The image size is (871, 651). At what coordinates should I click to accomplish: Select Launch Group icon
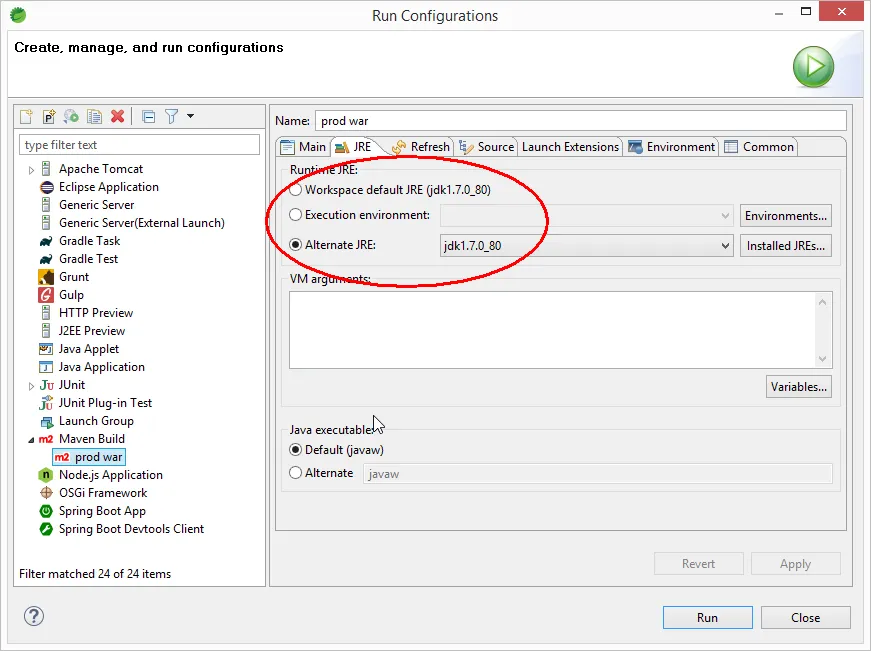[46, 421]
